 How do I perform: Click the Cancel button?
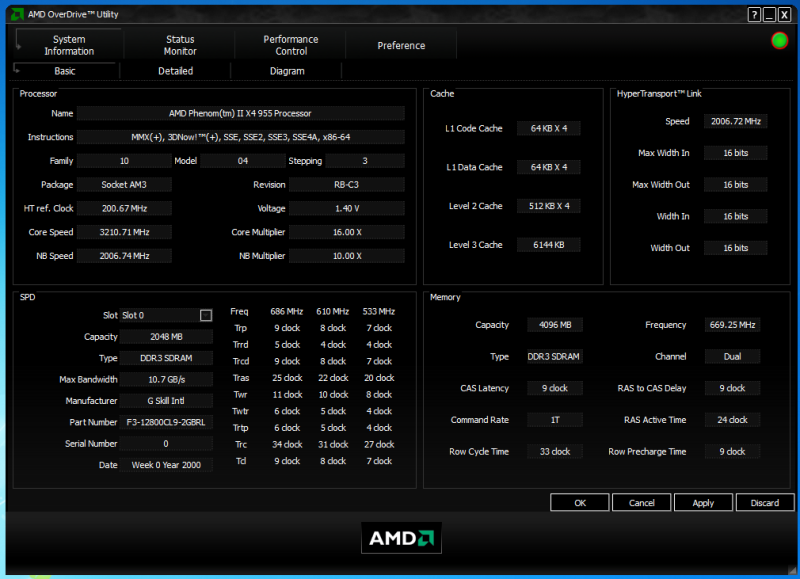click(641, 502)
